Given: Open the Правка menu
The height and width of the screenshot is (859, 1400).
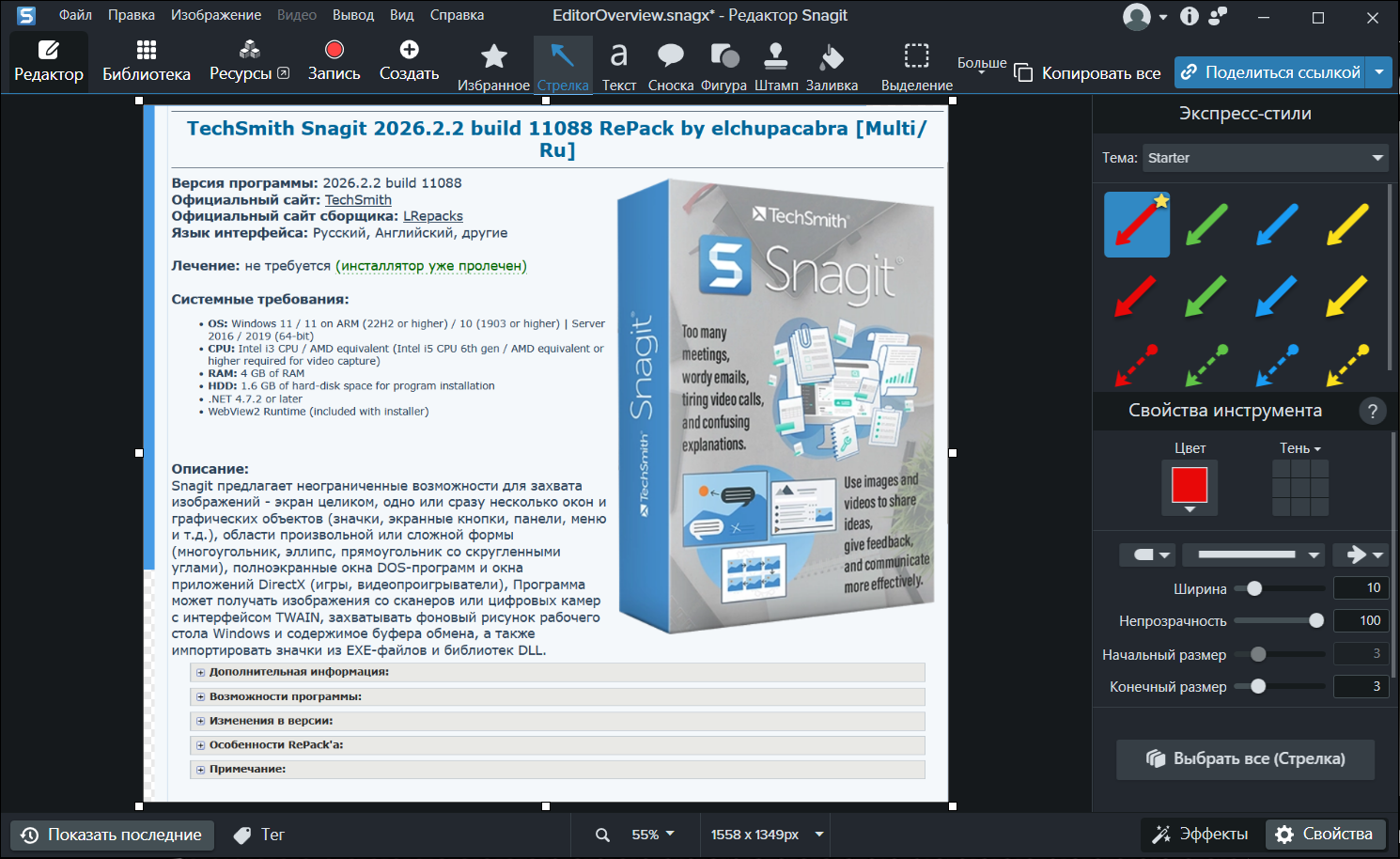Looking at the screenshot, I should (x=132, y=15).
